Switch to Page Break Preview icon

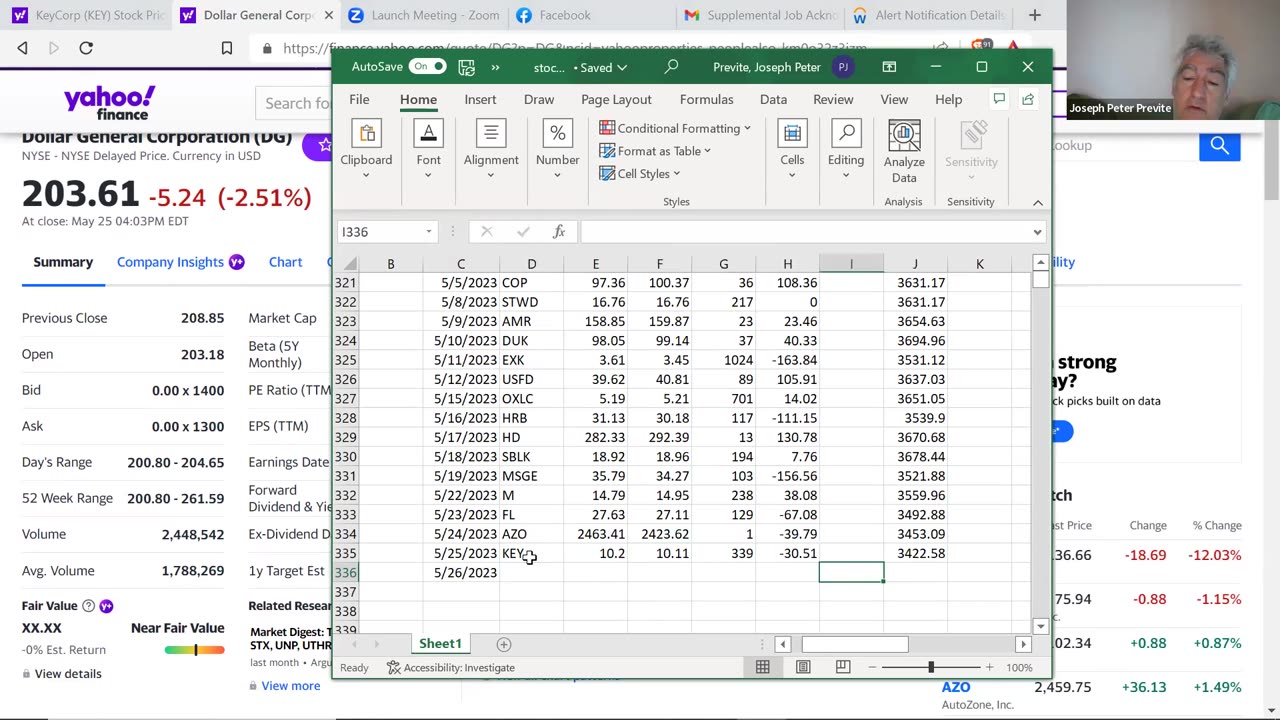coord(843,667)
